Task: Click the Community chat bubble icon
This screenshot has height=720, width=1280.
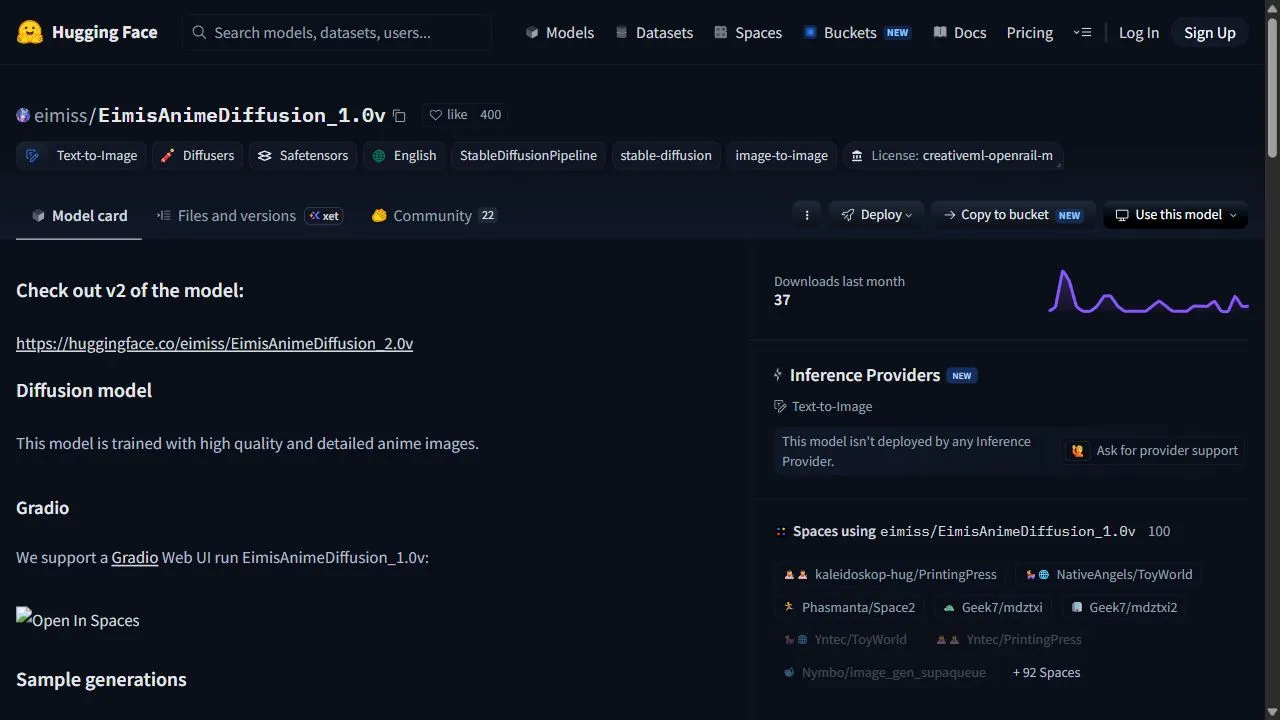Action: pyautogui.click(x=379, y=216)
